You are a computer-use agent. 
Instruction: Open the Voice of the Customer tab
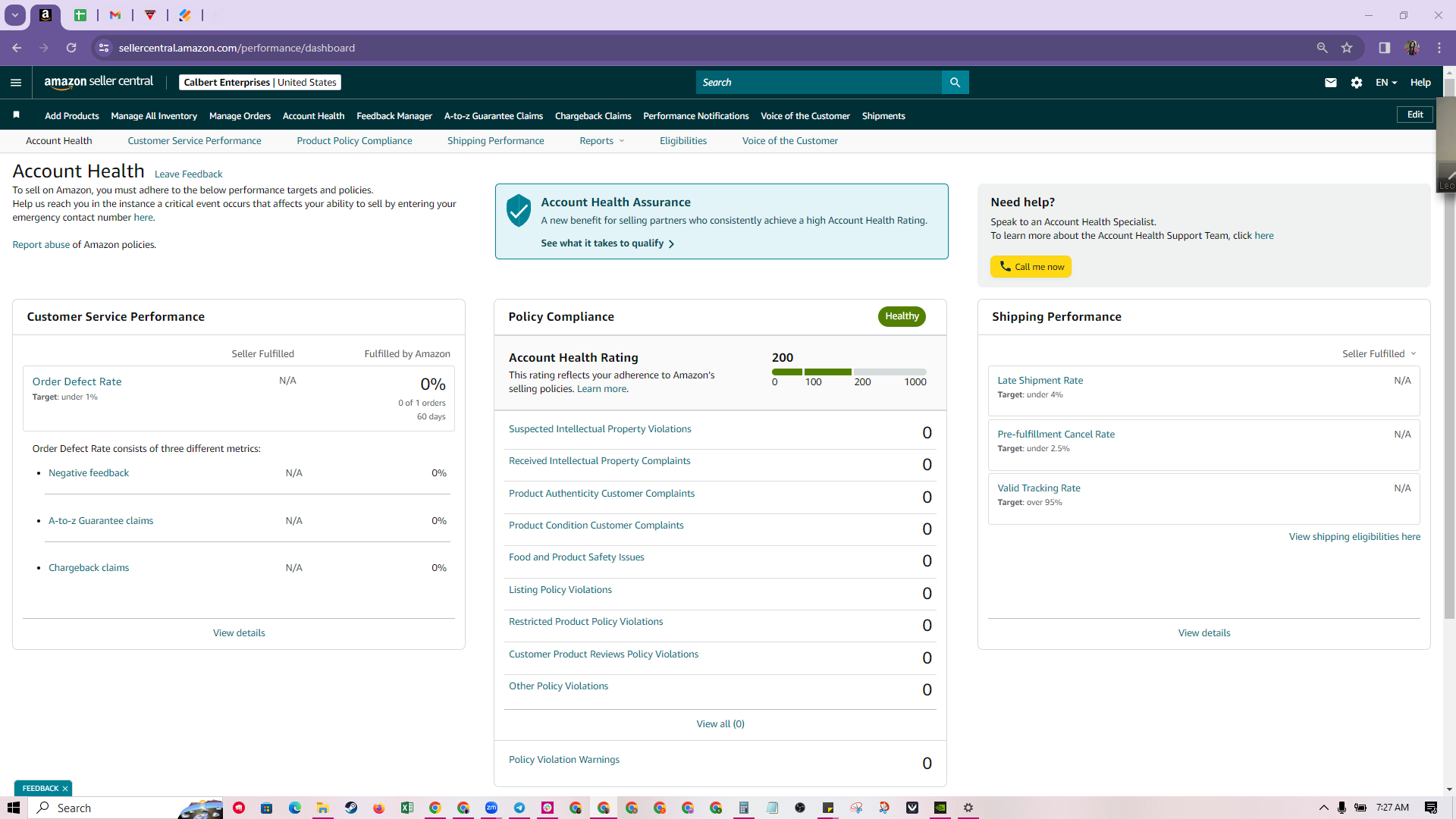coord(790,141)
